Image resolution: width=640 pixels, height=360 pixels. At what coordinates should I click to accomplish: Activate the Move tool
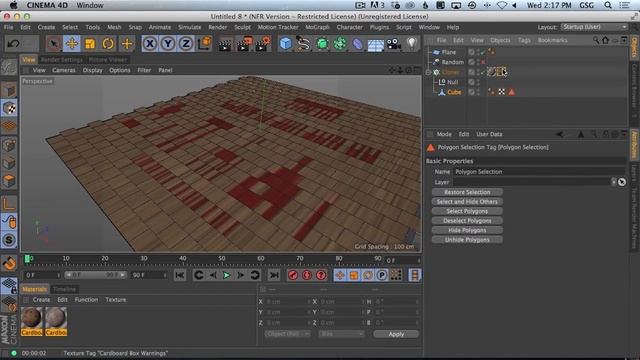tap(72, 44)
